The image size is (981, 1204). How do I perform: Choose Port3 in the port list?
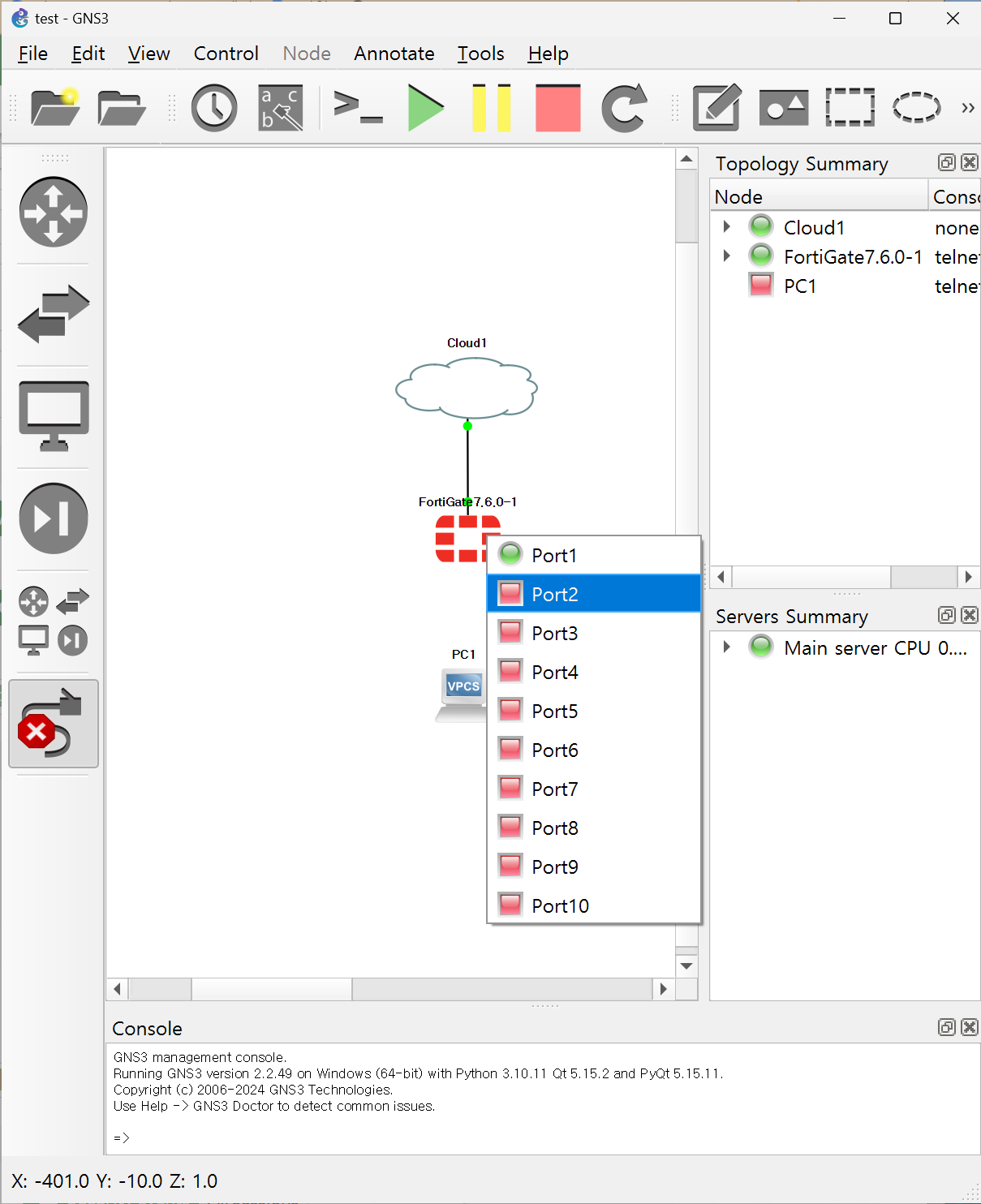click(x=594, y=633)
